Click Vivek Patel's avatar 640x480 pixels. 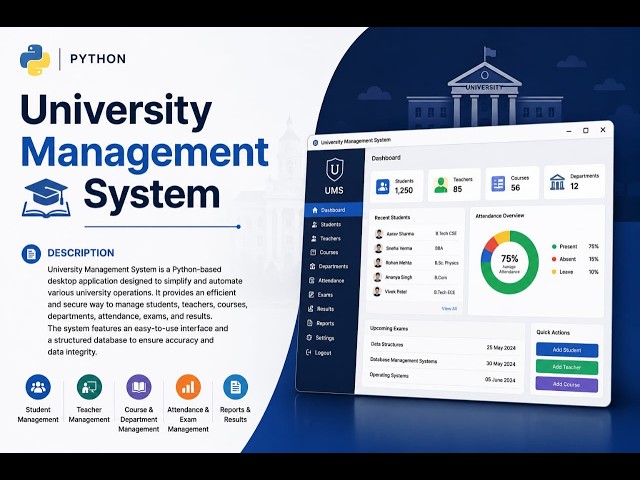point(377,291)
